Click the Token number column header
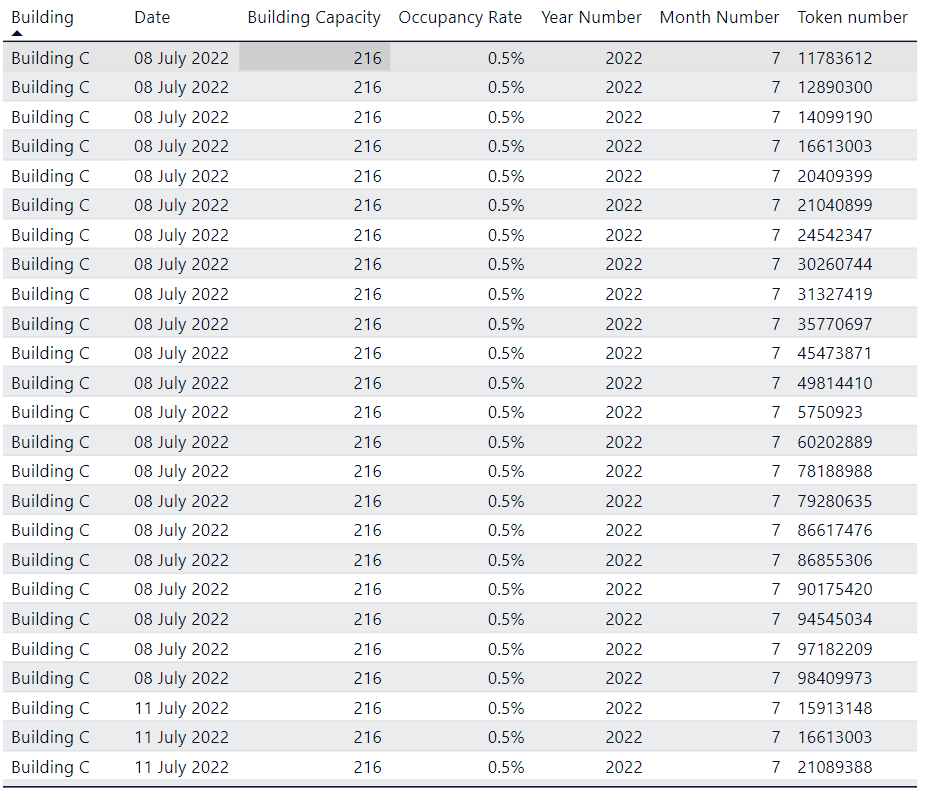 pos(852,18)
